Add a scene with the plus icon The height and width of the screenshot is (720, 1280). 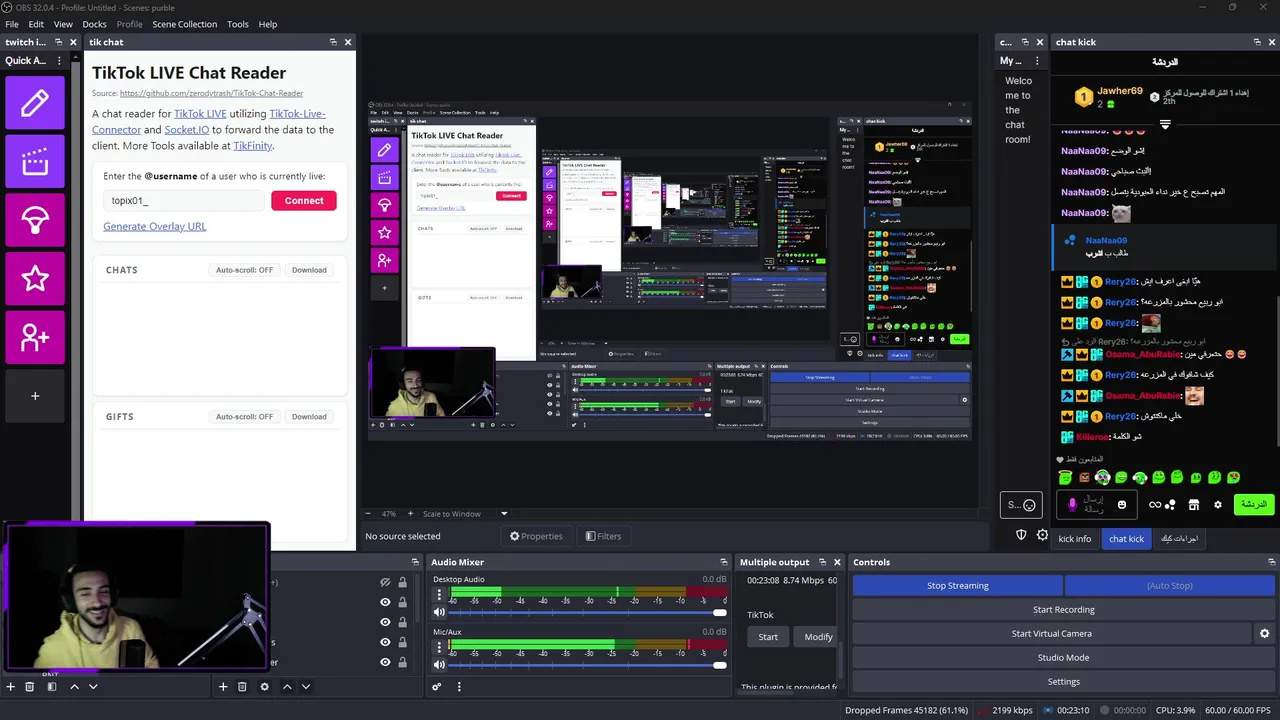[11, 687]
